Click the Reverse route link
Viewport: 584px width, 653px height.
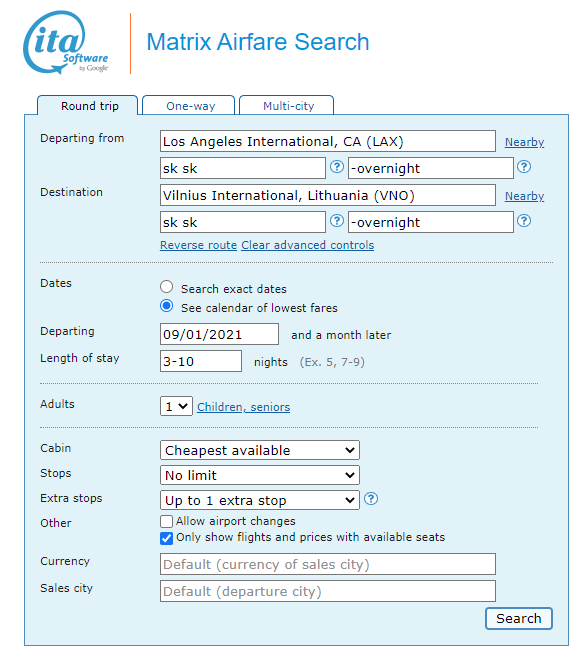[x=198, y=245]
